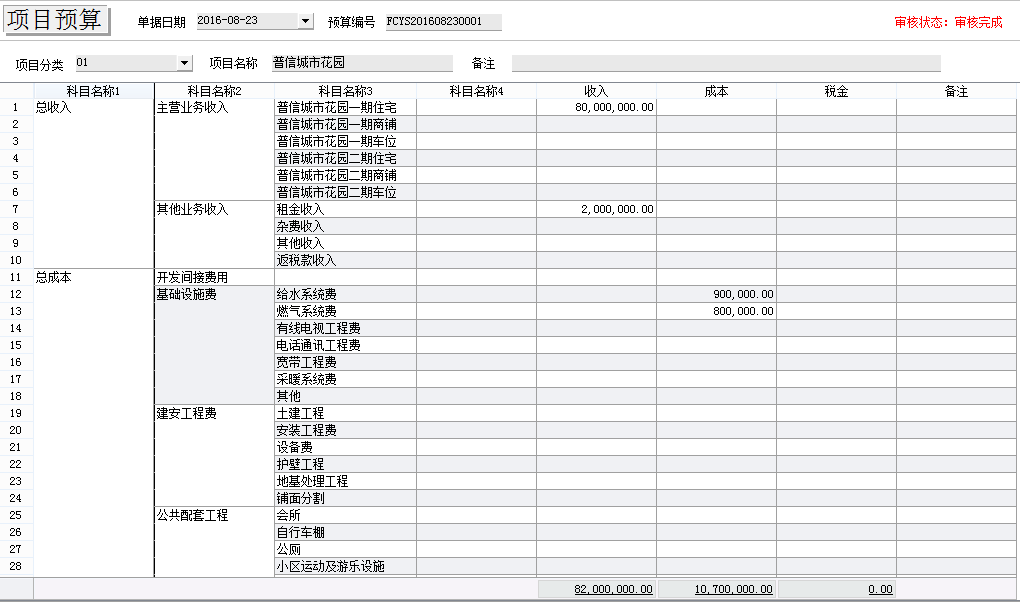Click the 0.00 tax total

pos(837,589)
